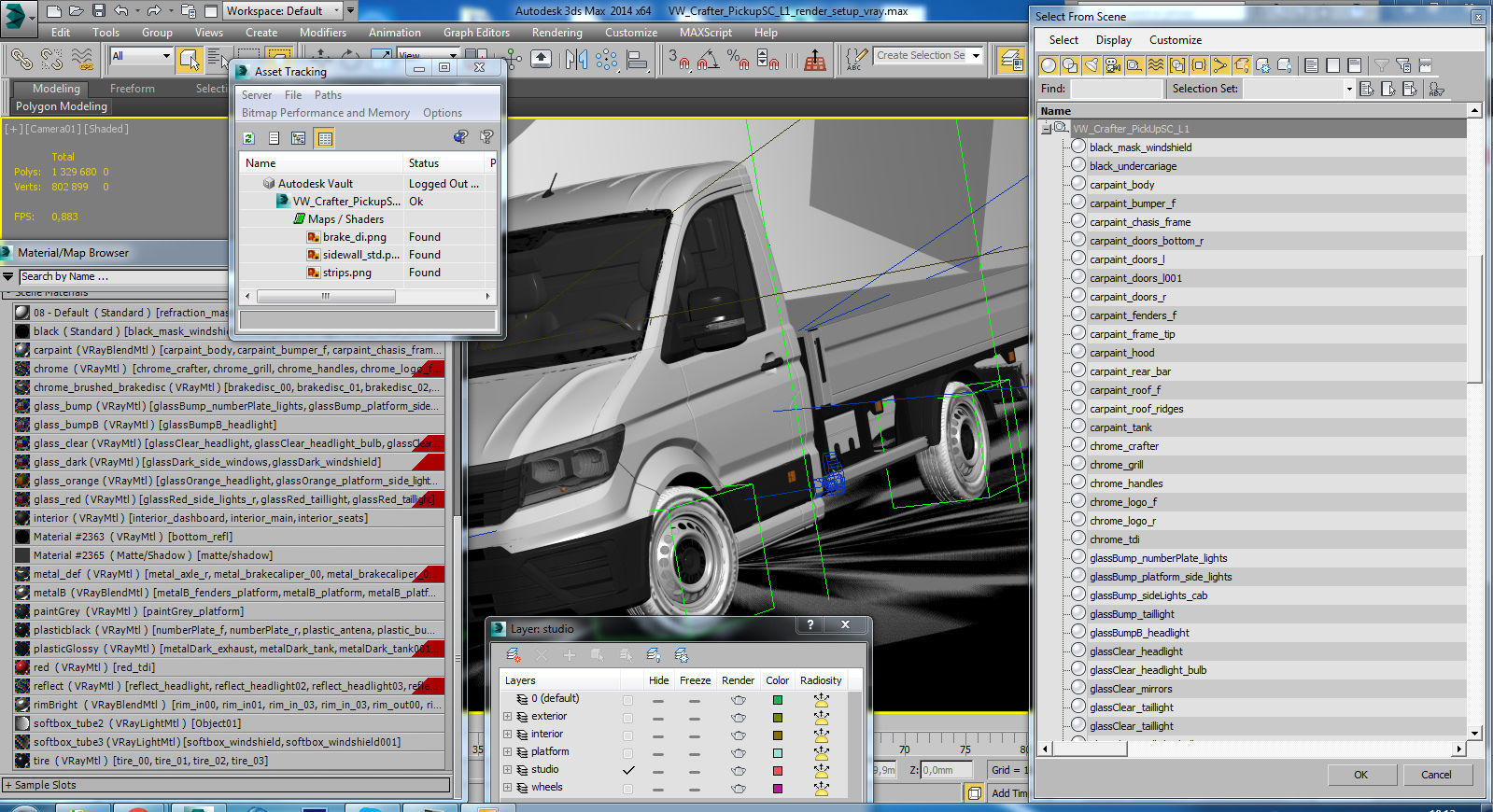Click the platform layer cyan color swatch

click(x=777, y=753)
